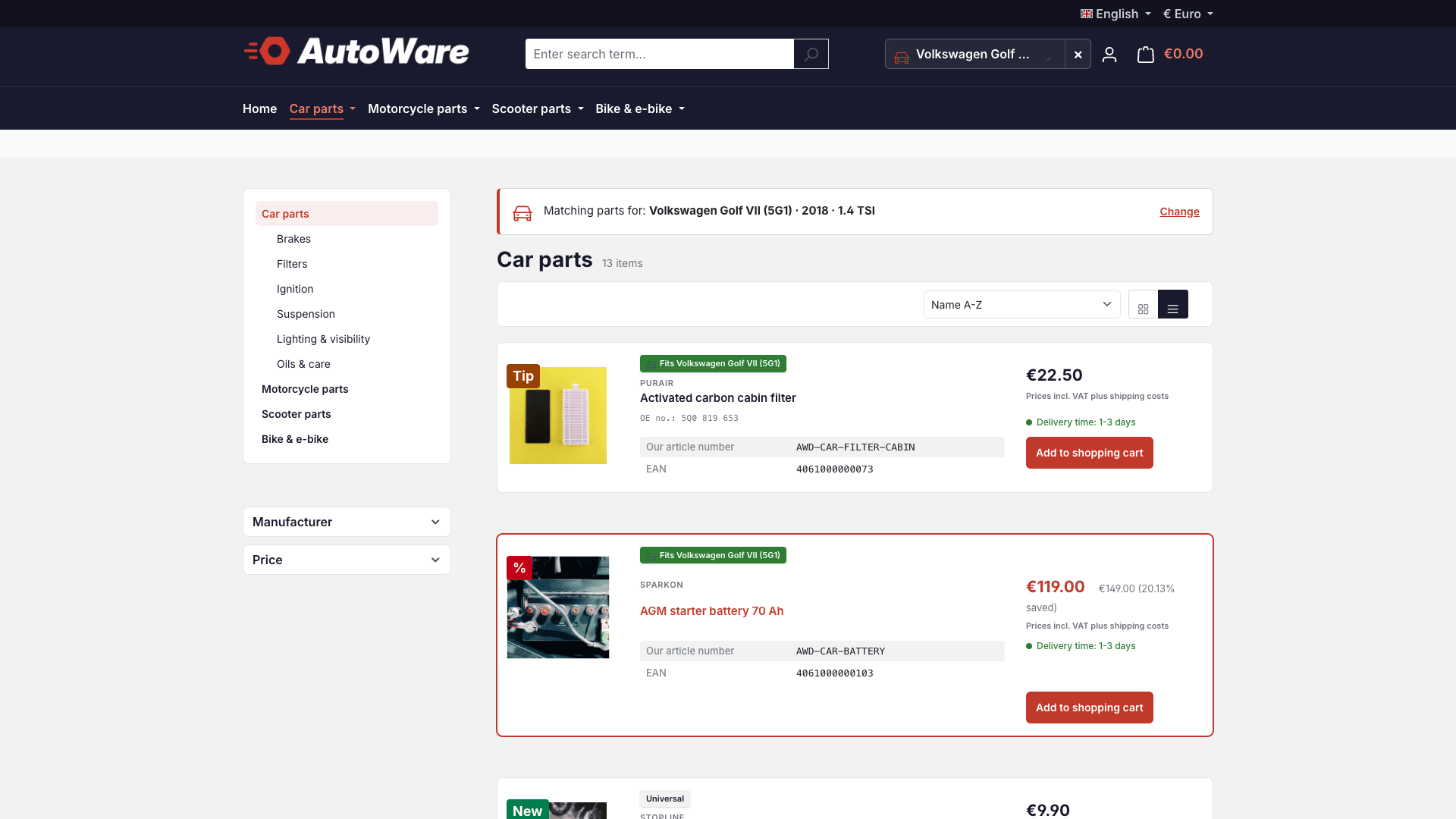This screenshot has height=819, width=1456.
Task: Click Change vehicle link
Action: click(1179, 212)
